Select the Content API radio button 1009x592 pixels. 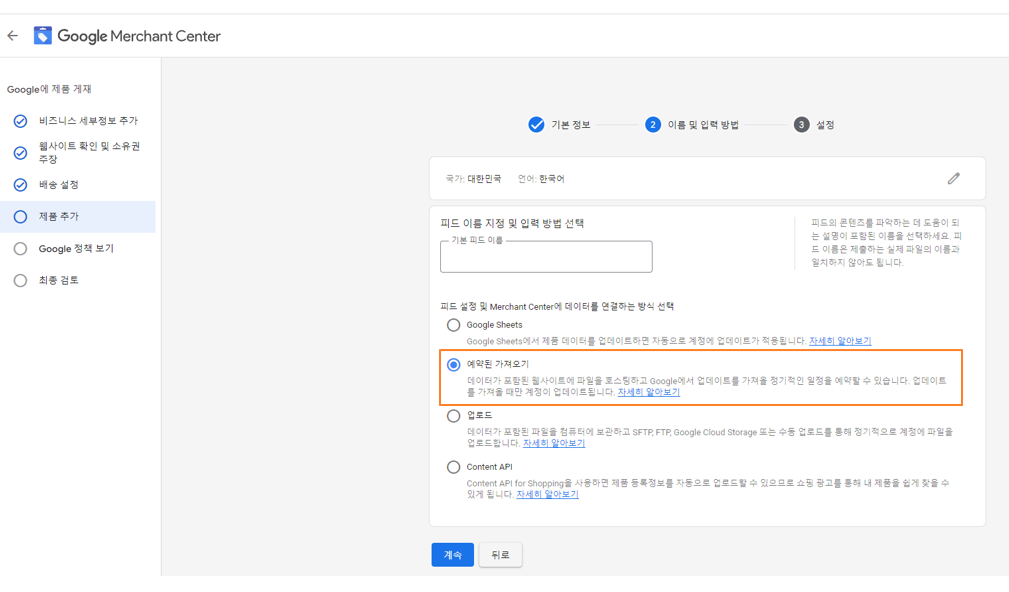click(x=453, y=467)
